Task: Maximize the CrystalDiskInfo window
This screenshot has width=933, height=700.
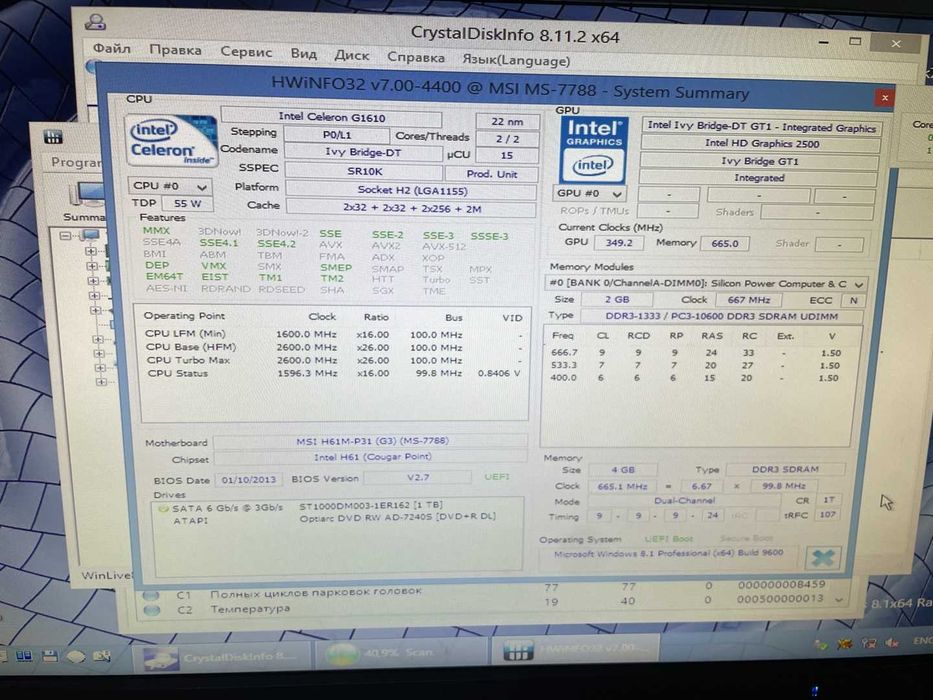Action: click(855, 41)
